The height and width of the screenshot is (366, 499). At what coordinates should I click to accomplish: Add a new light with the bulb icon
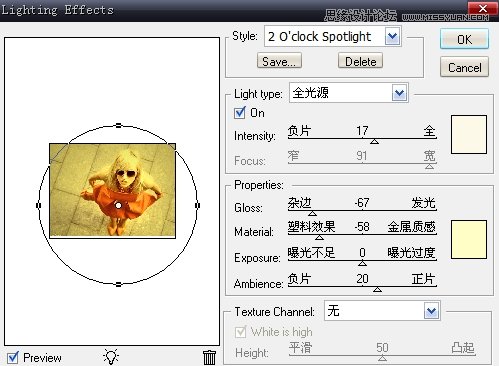point(111,357)
